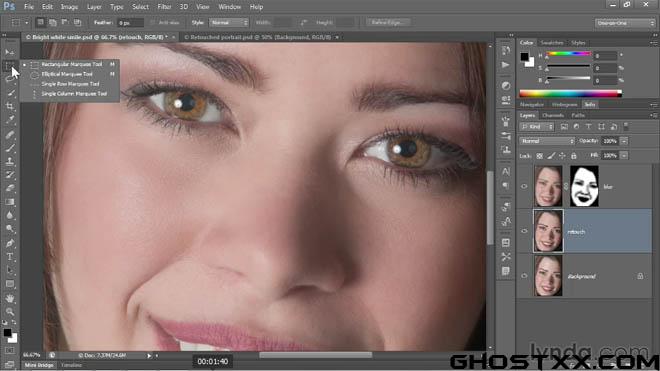Viewport: 660px width, 371px height.
Task: Hide the blur layer visibility eye
Action: [x=524, y=186]
